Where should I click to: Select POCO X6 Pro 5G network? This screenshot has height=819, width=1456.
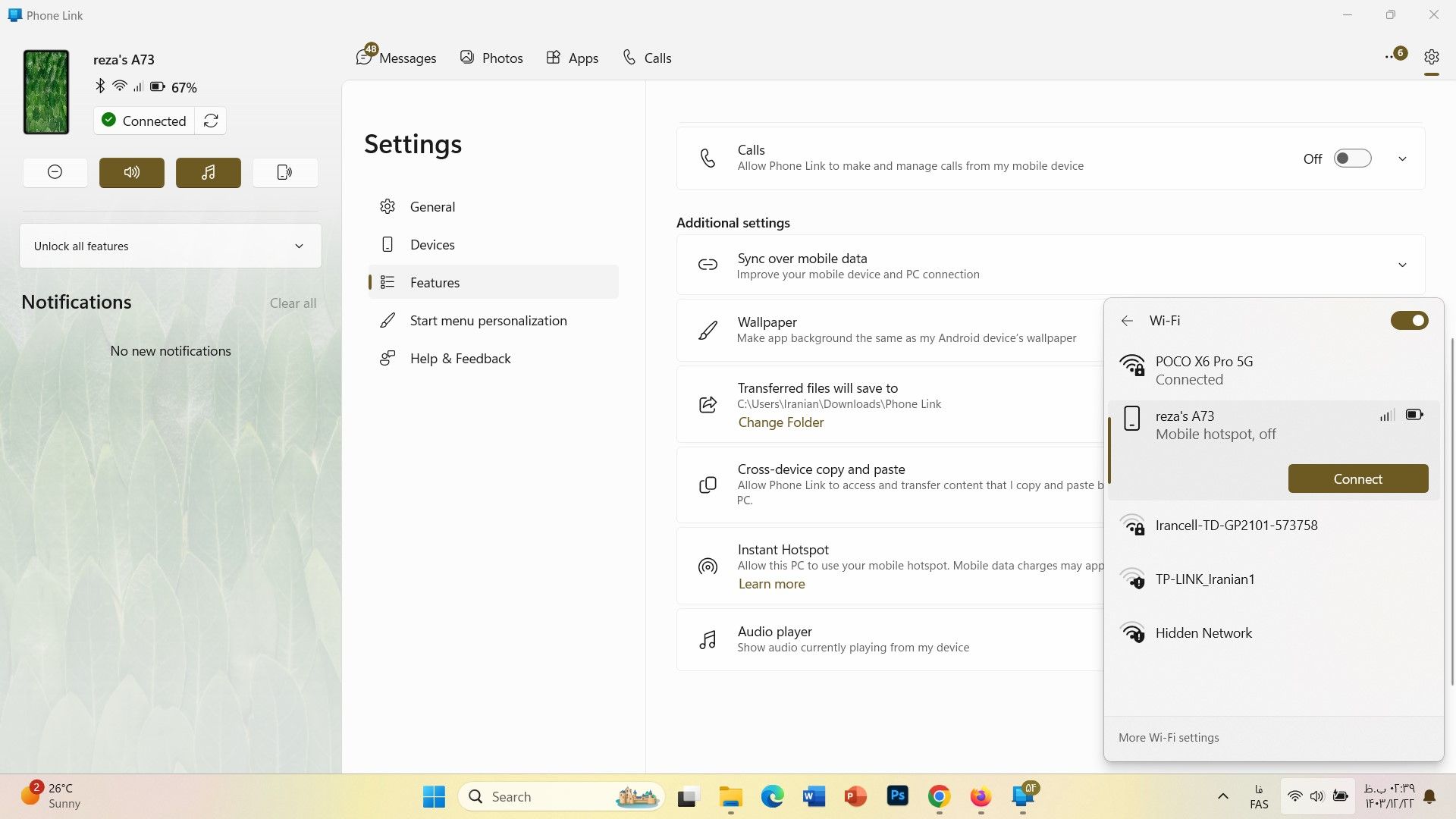[1274, 370]
